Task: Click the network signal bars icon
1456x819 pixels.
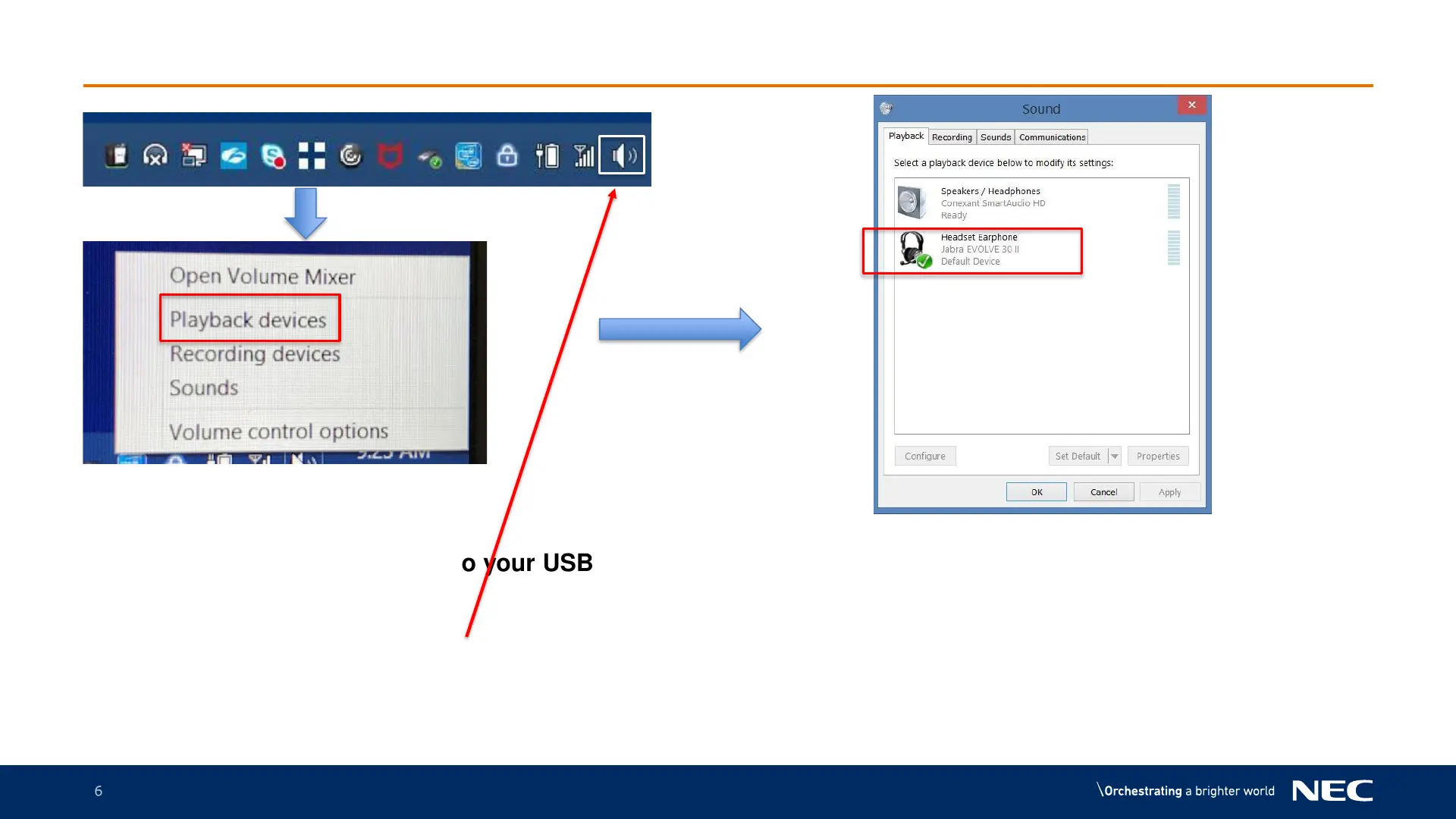Action: coord(583,155)
